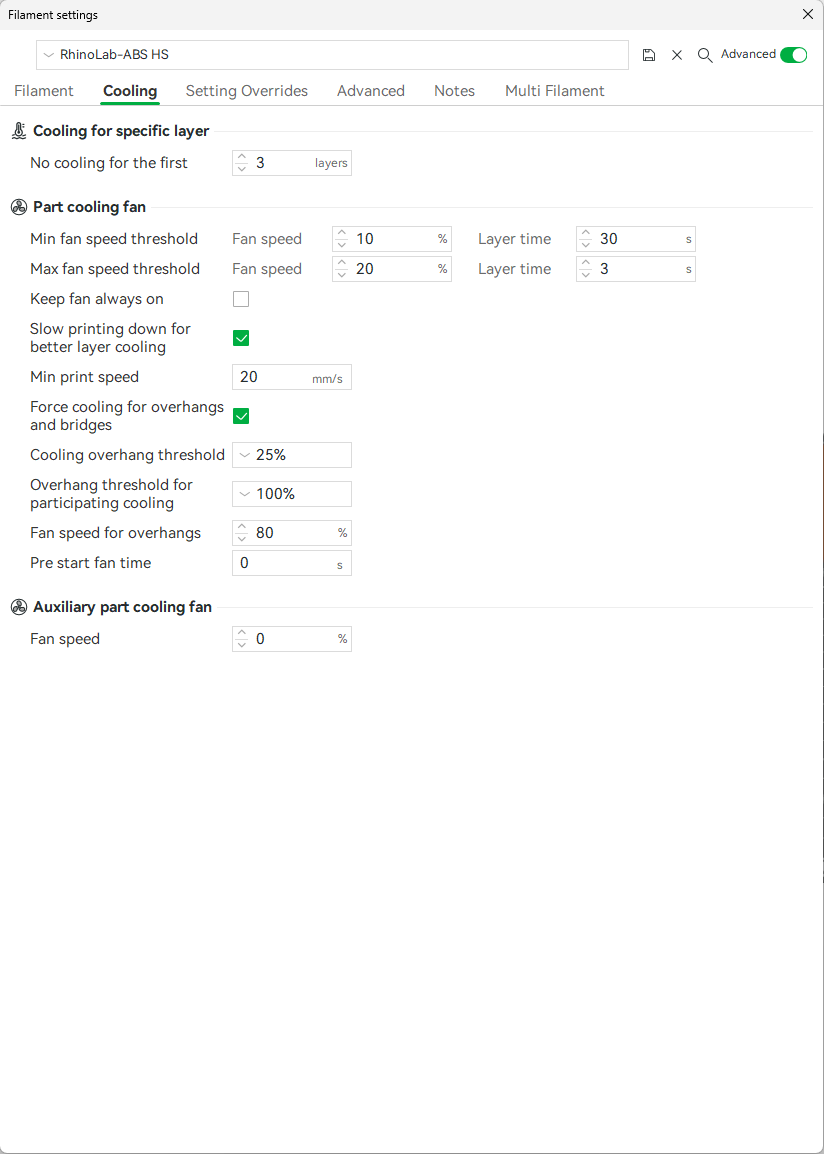The image size is (824, 1154).
Task: Click the Part cooling fan section icon
Action: coord(19,207)
